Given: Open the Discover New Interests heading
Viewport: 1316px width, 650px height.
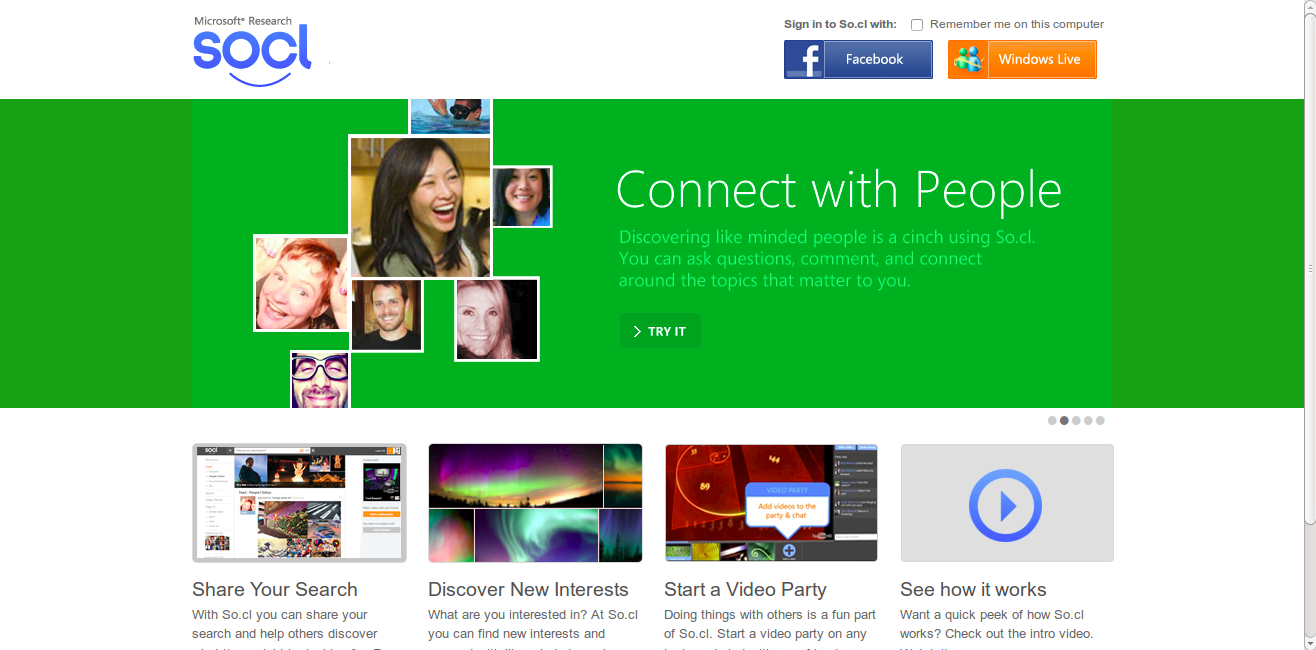Looking at the screenshot, I should point(528,589).
